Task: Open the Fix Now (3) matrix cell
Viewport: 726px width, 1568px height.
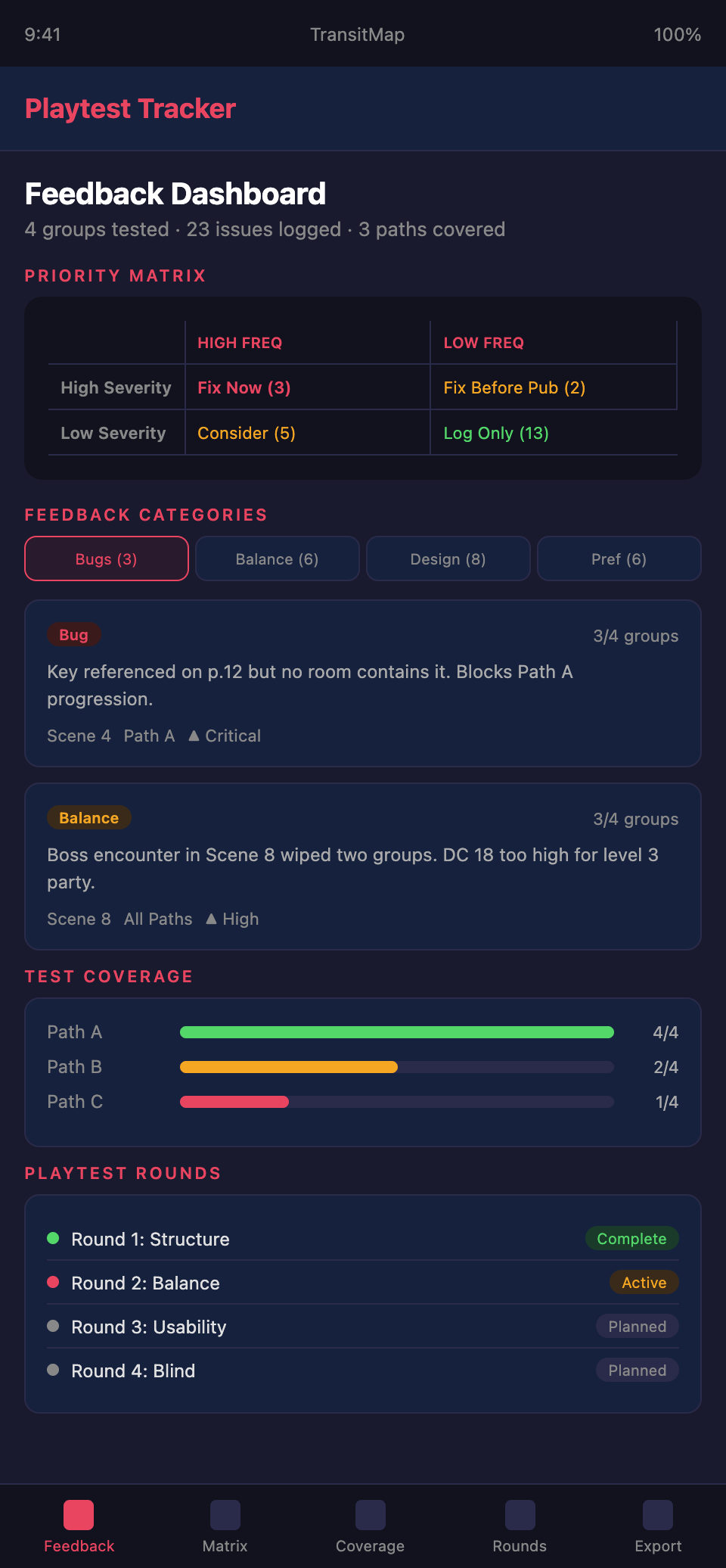Action: 244,387
